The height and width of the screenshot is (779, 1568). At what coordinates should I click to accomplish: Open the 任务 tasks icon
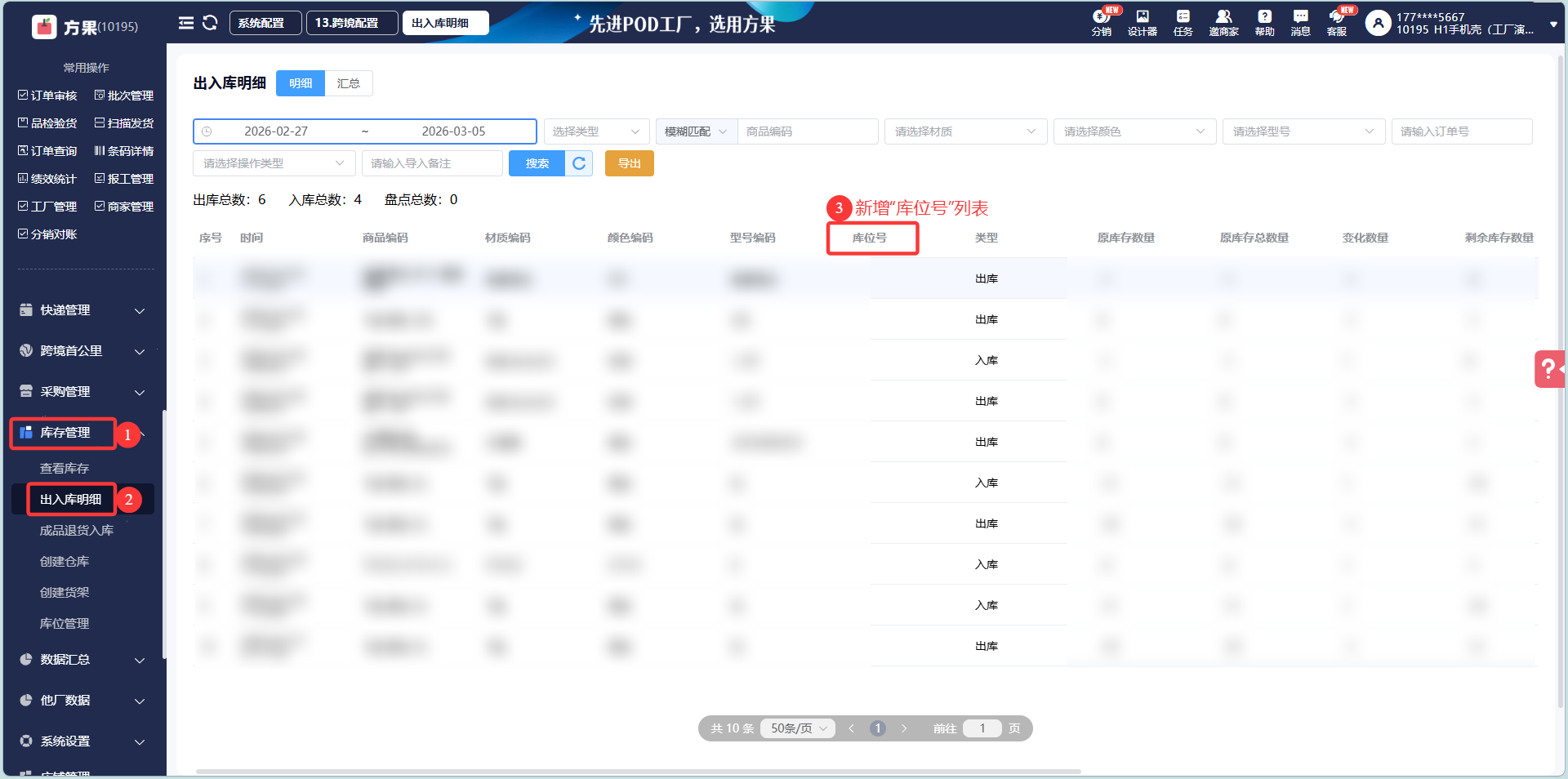coord(1183,22)
